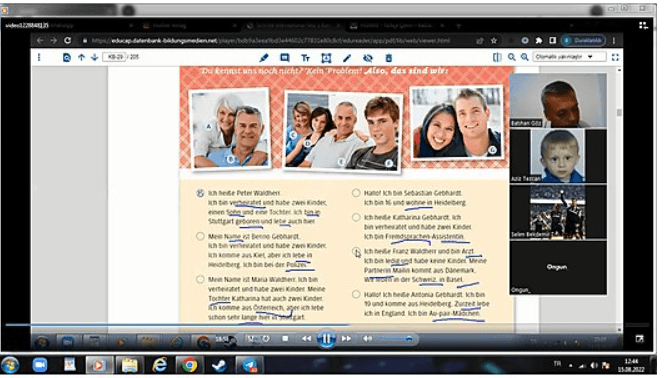Stop video playback with square button
Viewport: 664px width, 378px height.
click(x=285, y=339)
